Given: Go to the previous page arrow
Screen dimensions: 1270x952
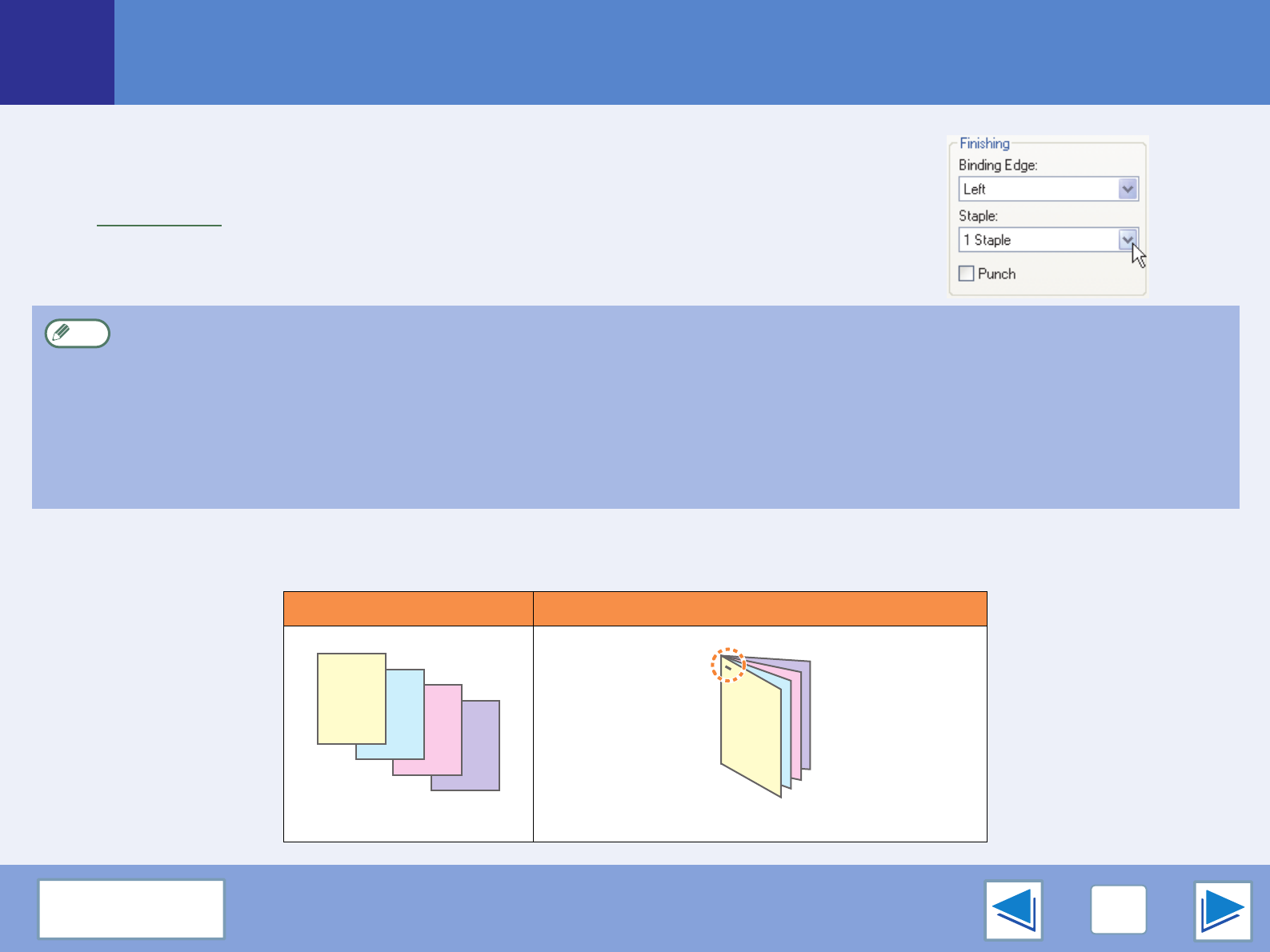Looking at the screenshot, I should (1014, 910).
